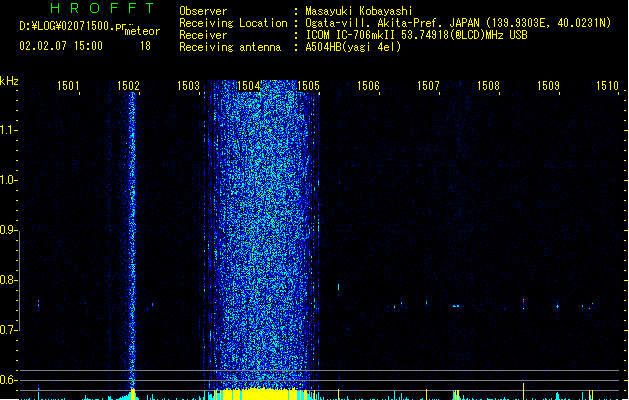Click the wide echo burst around 1504

coord(262,235)
